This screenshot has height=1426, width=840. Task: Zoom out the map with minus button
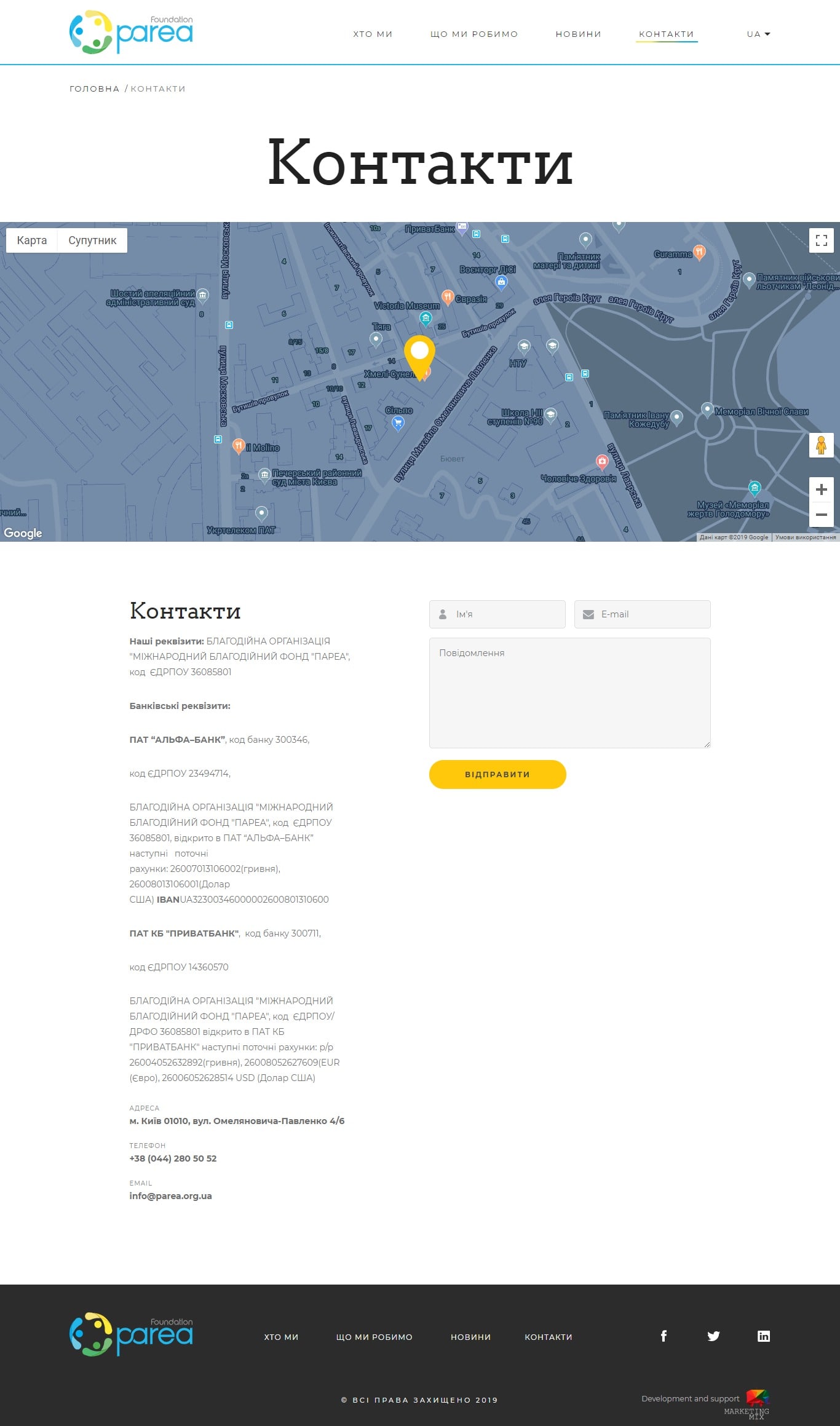click(821, 515)
